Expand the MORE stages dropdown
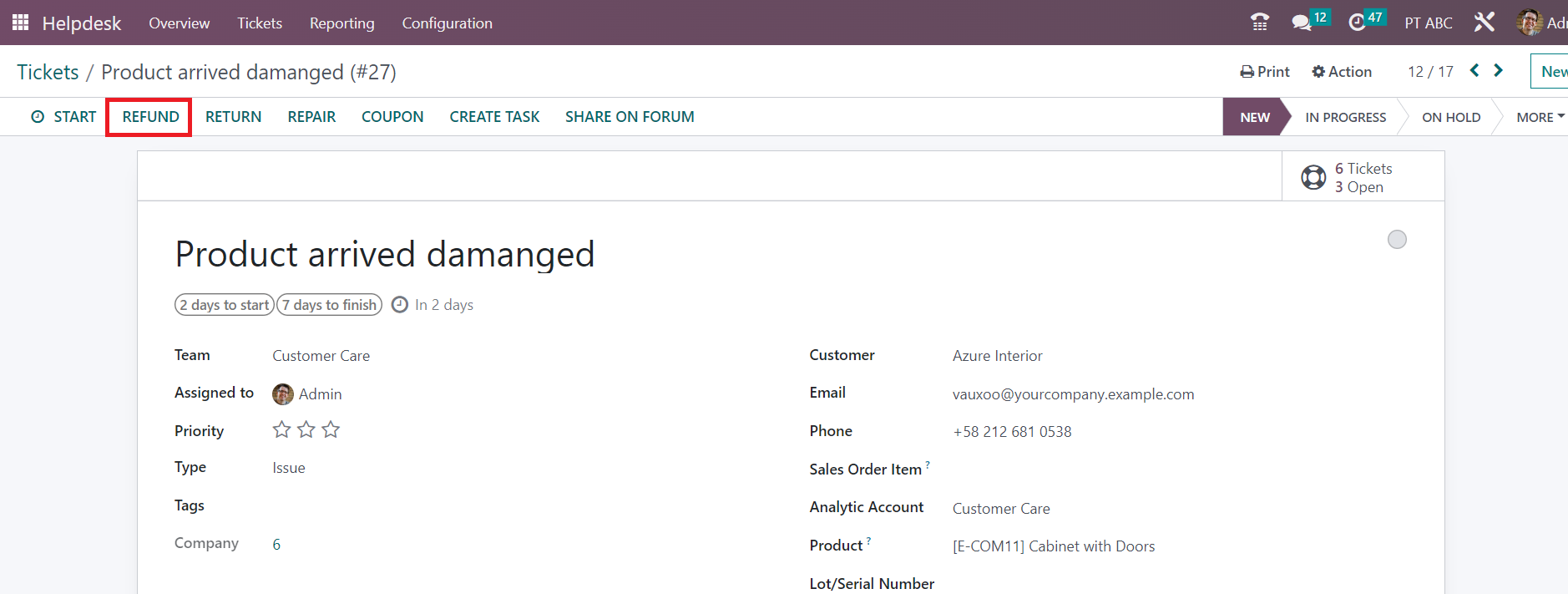 pos(1540,117)
